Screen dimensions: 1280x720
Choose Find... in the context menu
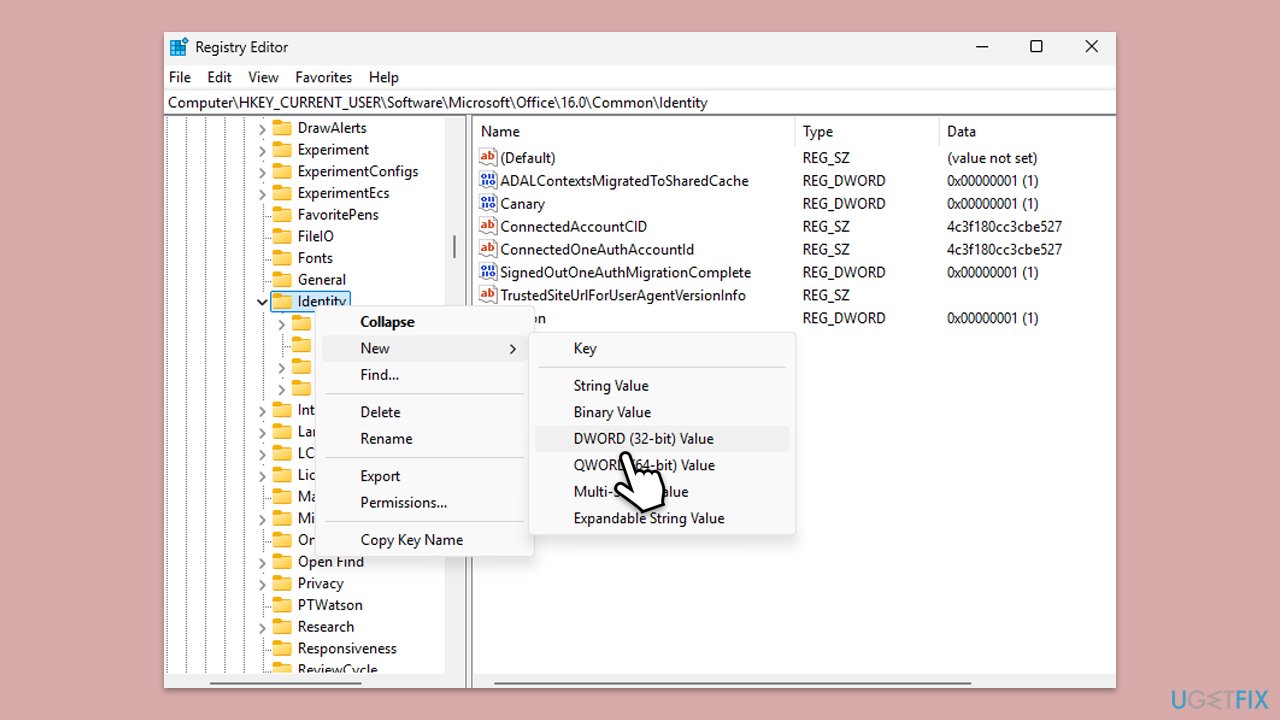[424, 374]
